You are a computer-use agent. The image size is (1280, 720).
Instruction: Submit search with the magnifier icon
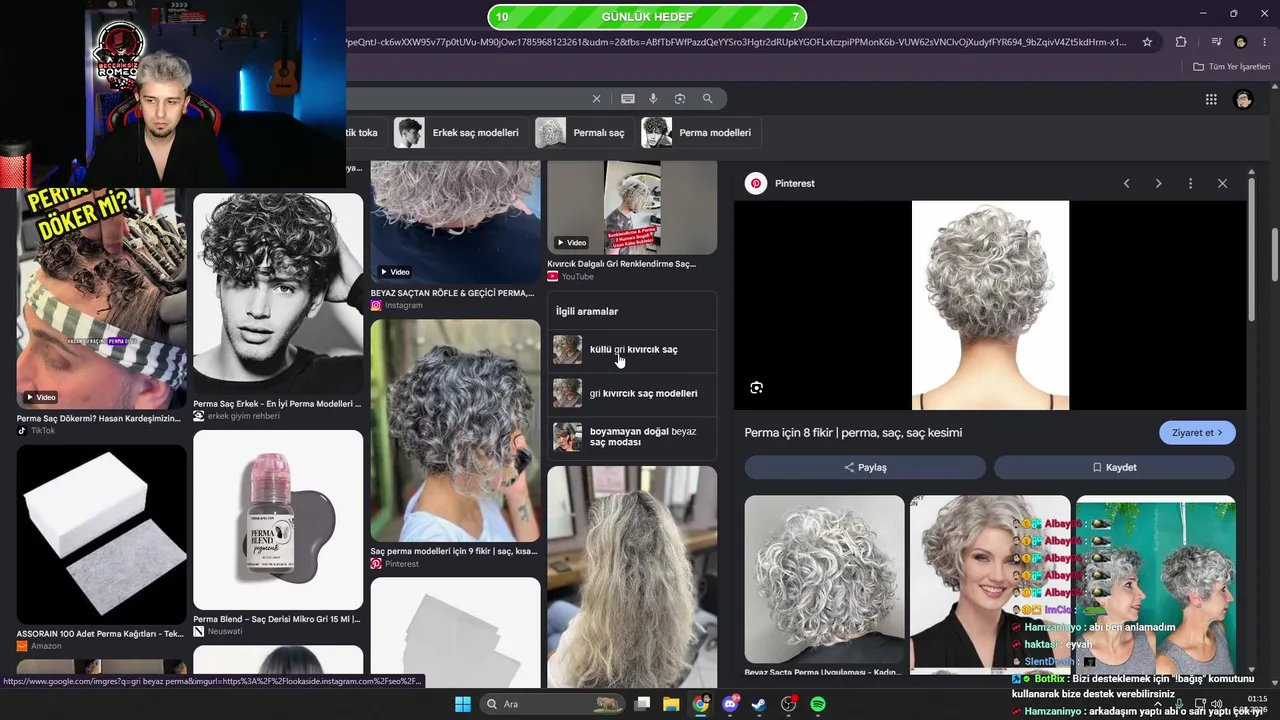click(707, 99)
